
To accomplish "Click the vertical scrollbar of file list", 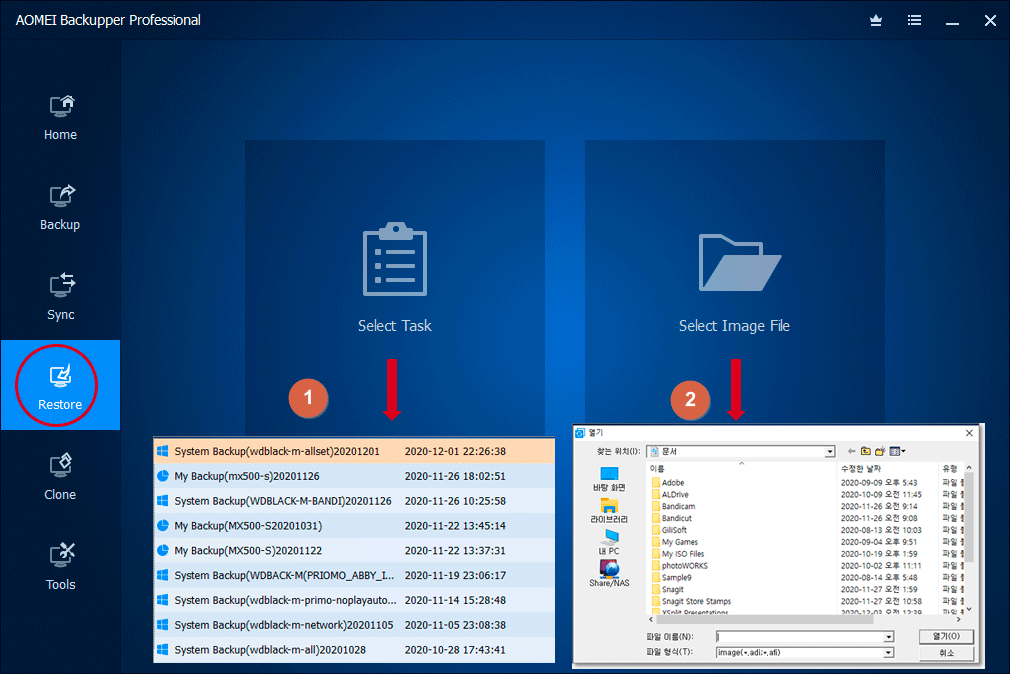I will pyautogui.click(x=969, y=515).
